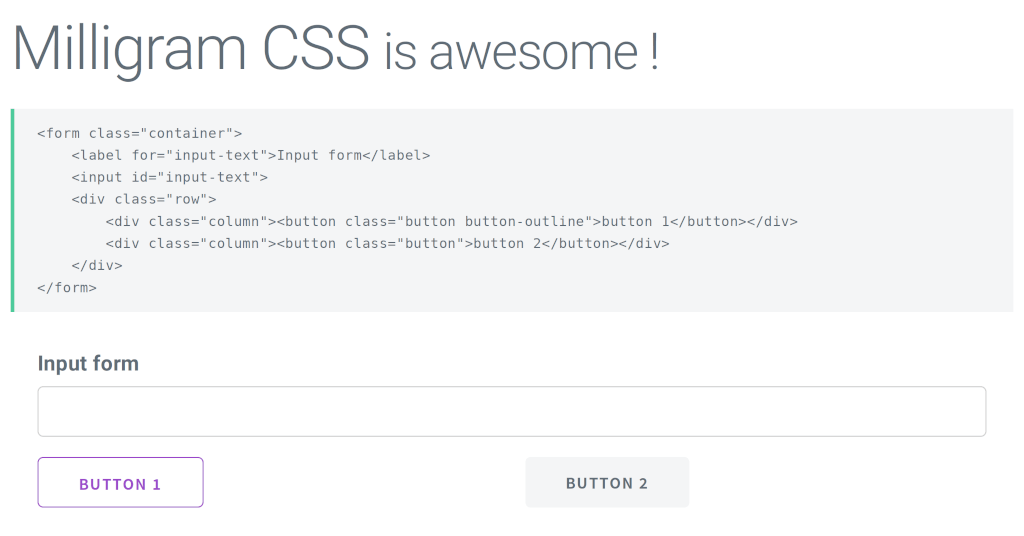Click the word "Milligram" in the heading
The height and width of the screenshot is (536, 1024).
click(x=130, y=47)
